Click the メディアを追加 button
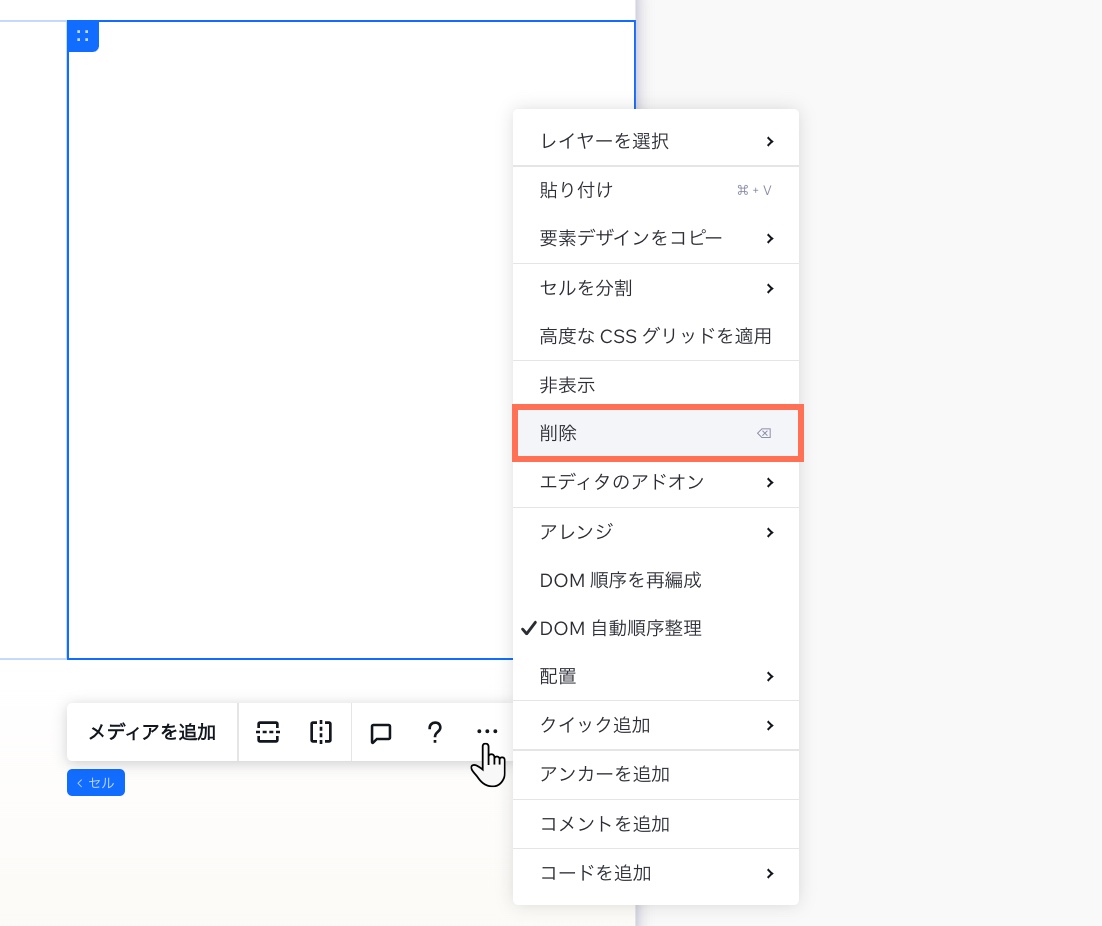 [x=152, y=732]
